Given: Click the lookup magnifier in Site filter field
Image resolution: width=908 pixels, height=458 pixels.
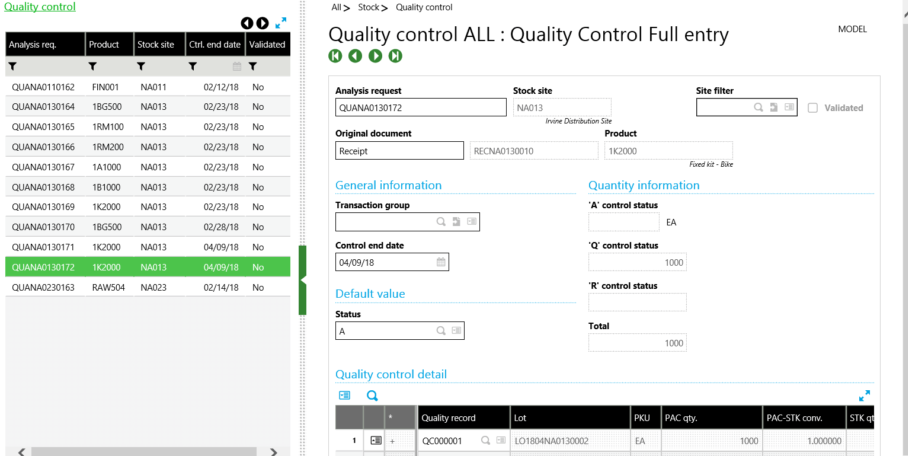Looking at the screenshot, I should tap(759, 107).
